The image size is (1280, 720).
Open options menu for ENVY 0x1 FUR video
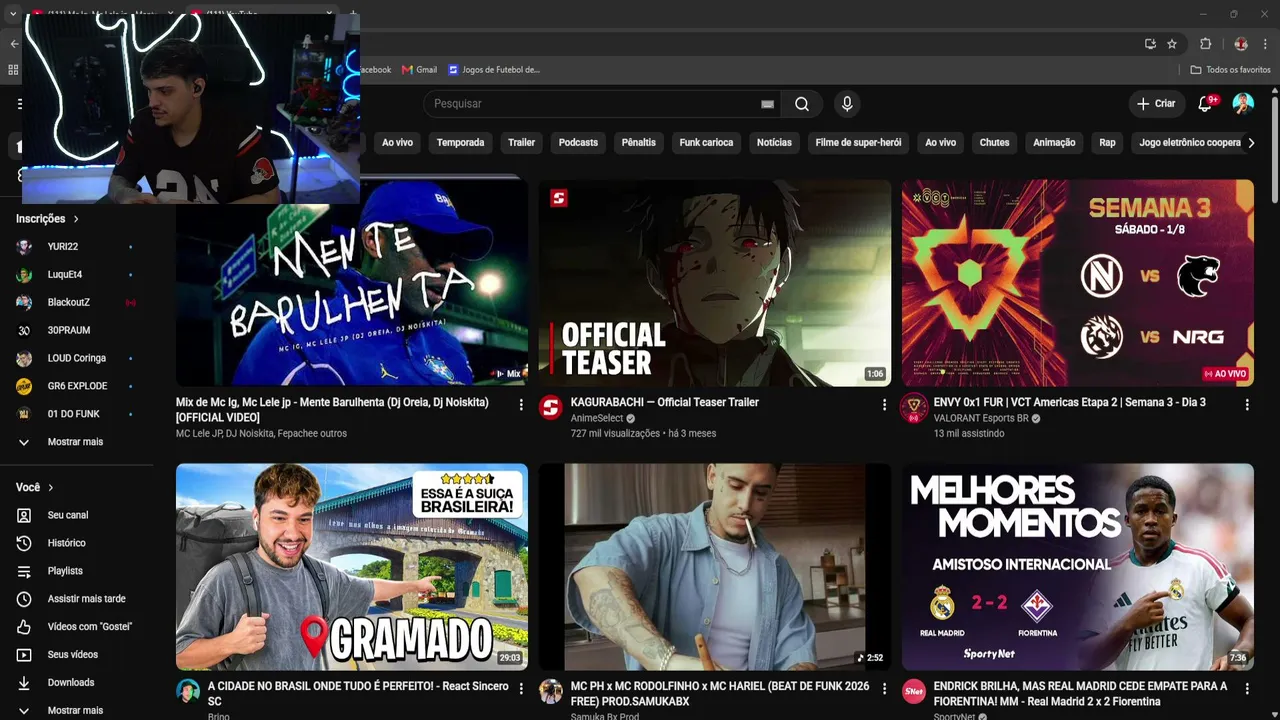click(x=1247, y=405)
